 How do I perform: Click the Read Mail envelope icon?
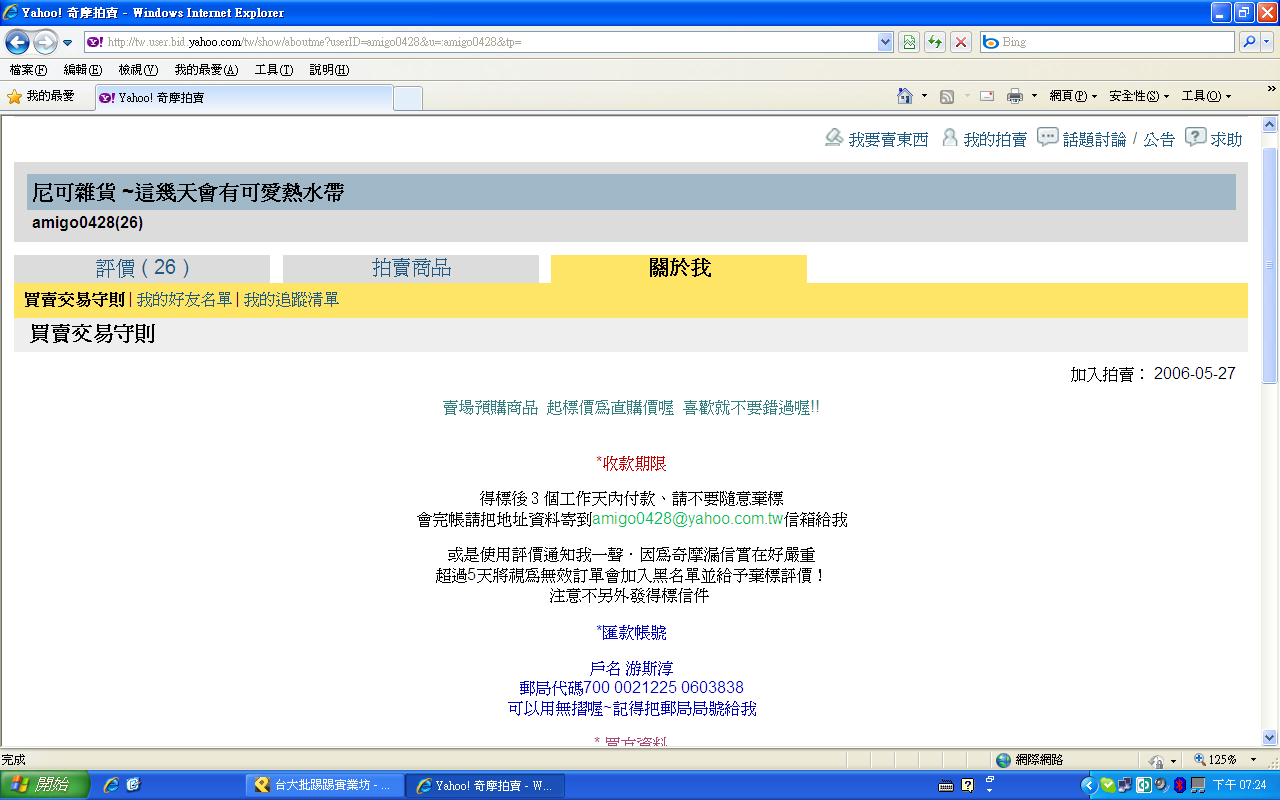(987, 96)
